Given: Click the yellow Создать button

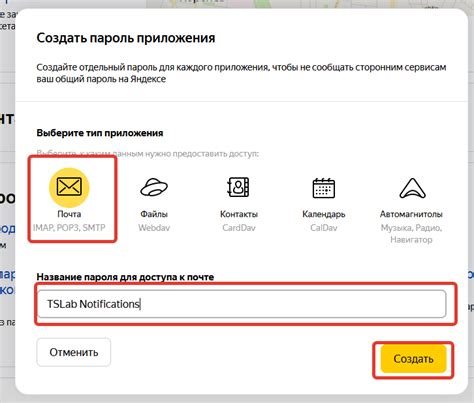Looking at the screenshot, I should 413,359.
